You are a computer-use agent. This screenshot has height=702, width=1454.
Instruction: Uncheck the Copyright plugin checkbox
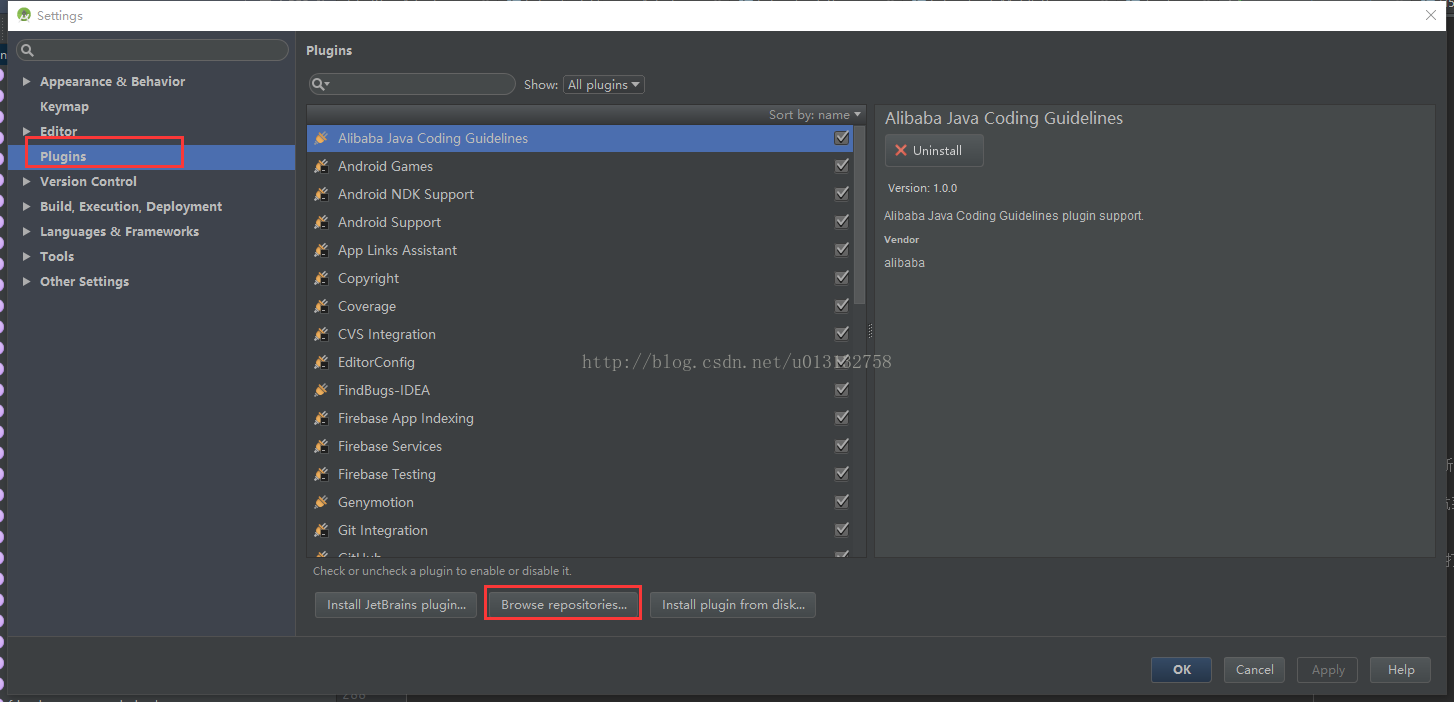point(841,278)
